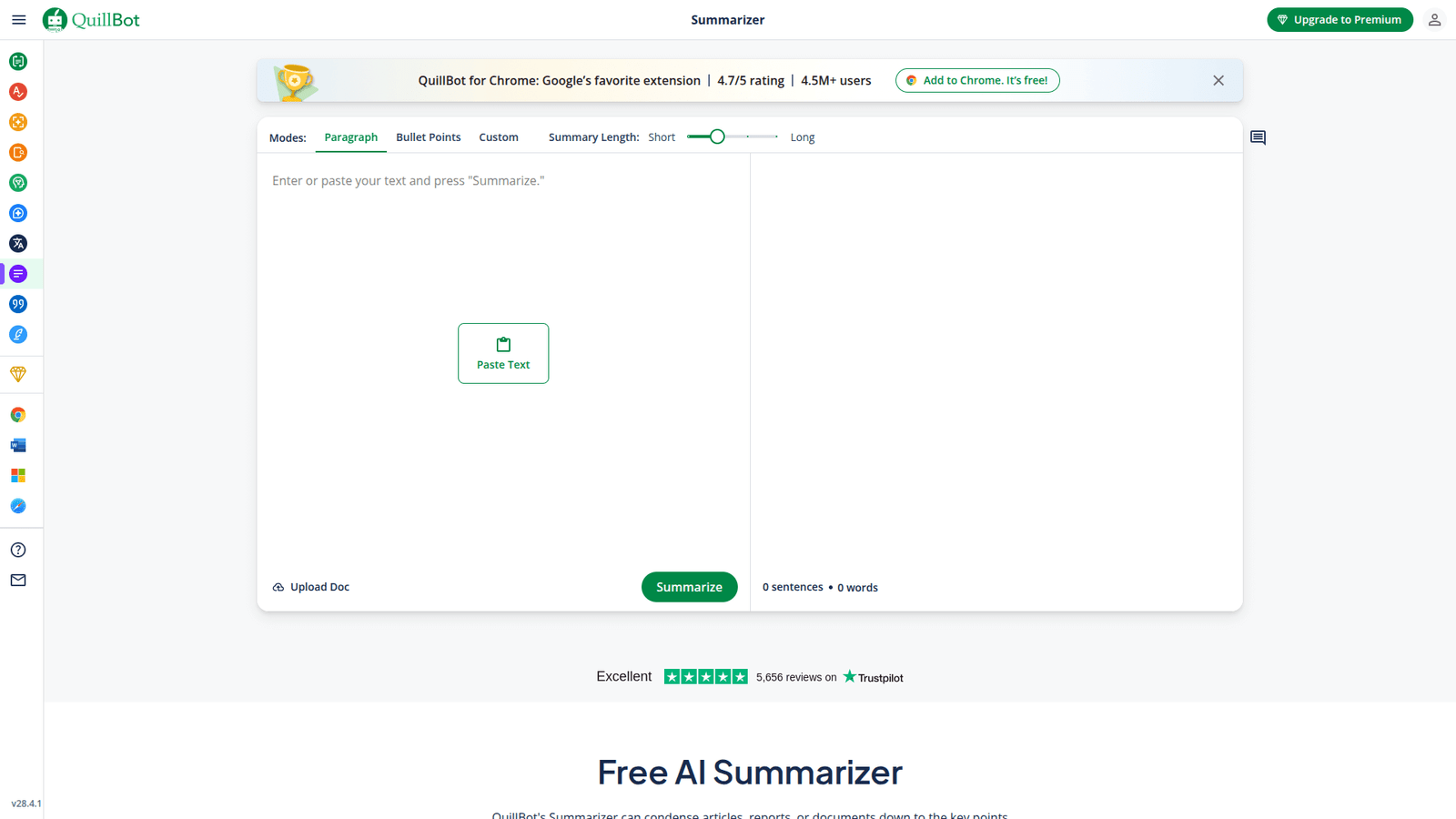Select the Paragraph mode tab

pyautogui.click(x=350, y=137)
